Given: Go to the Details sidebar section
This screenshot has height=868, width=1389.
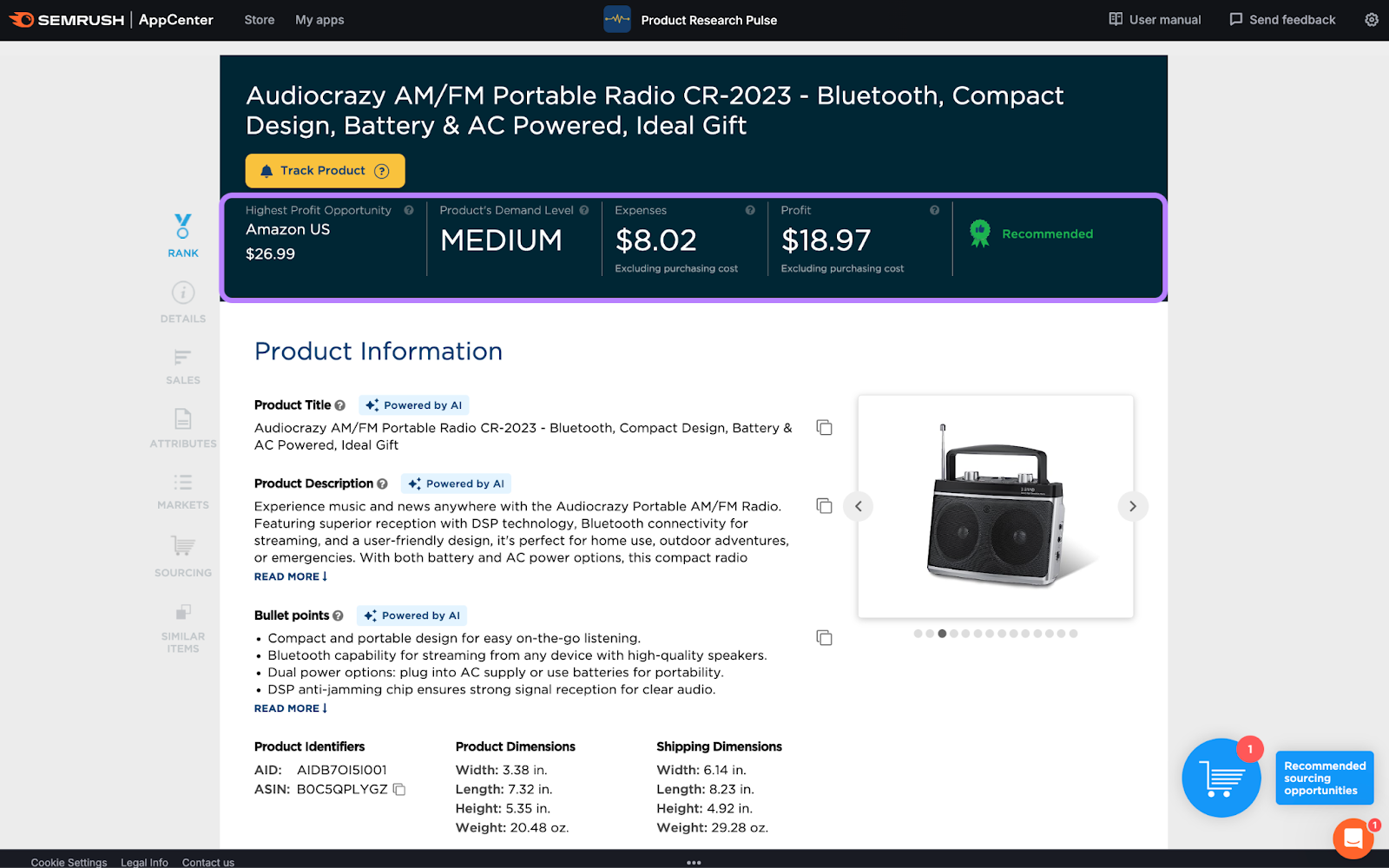Looking at the screenshot, I should [x=183, y=302].
